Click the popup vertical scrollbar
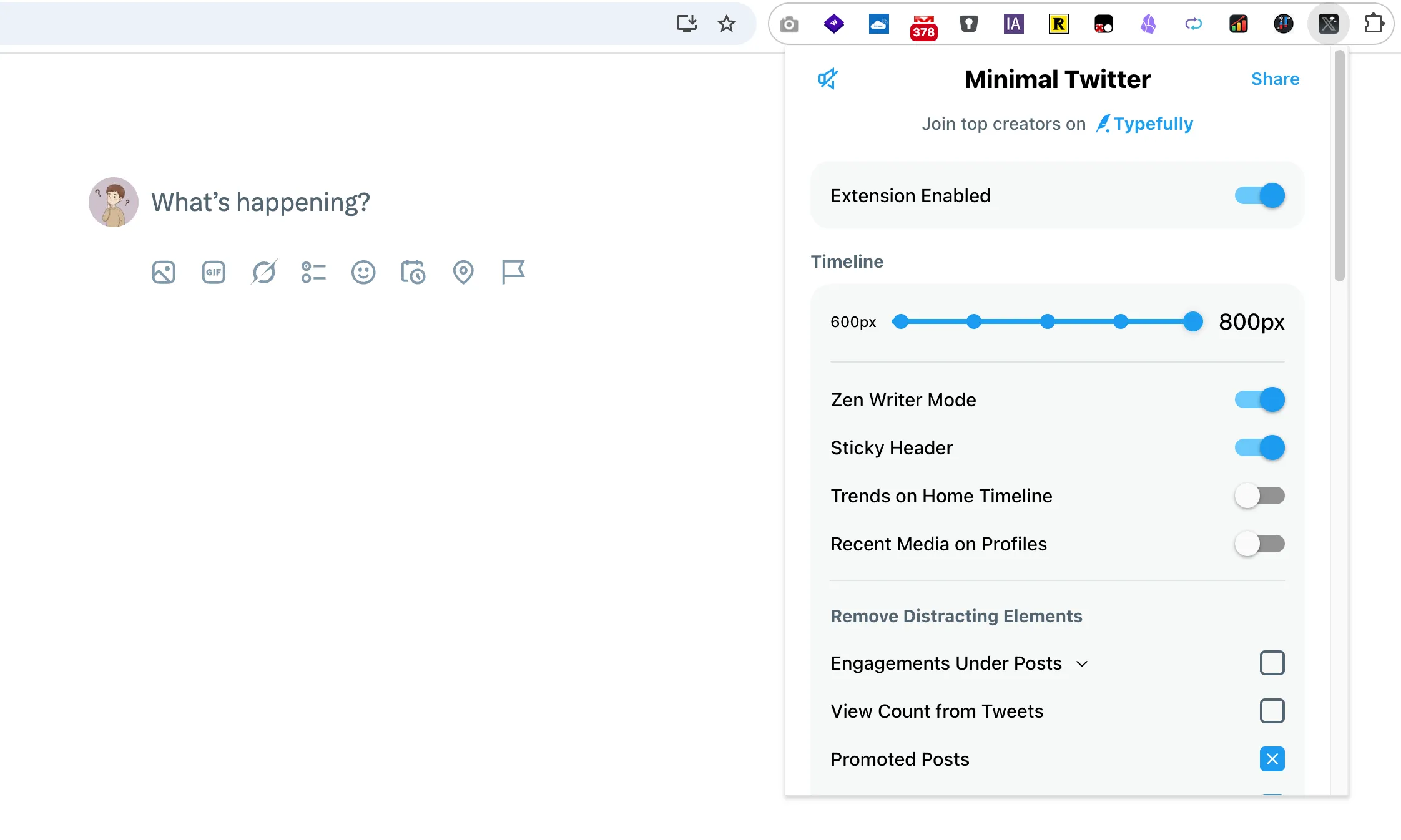This screenshot has height=840, width=1401. tap(1340, 165)
